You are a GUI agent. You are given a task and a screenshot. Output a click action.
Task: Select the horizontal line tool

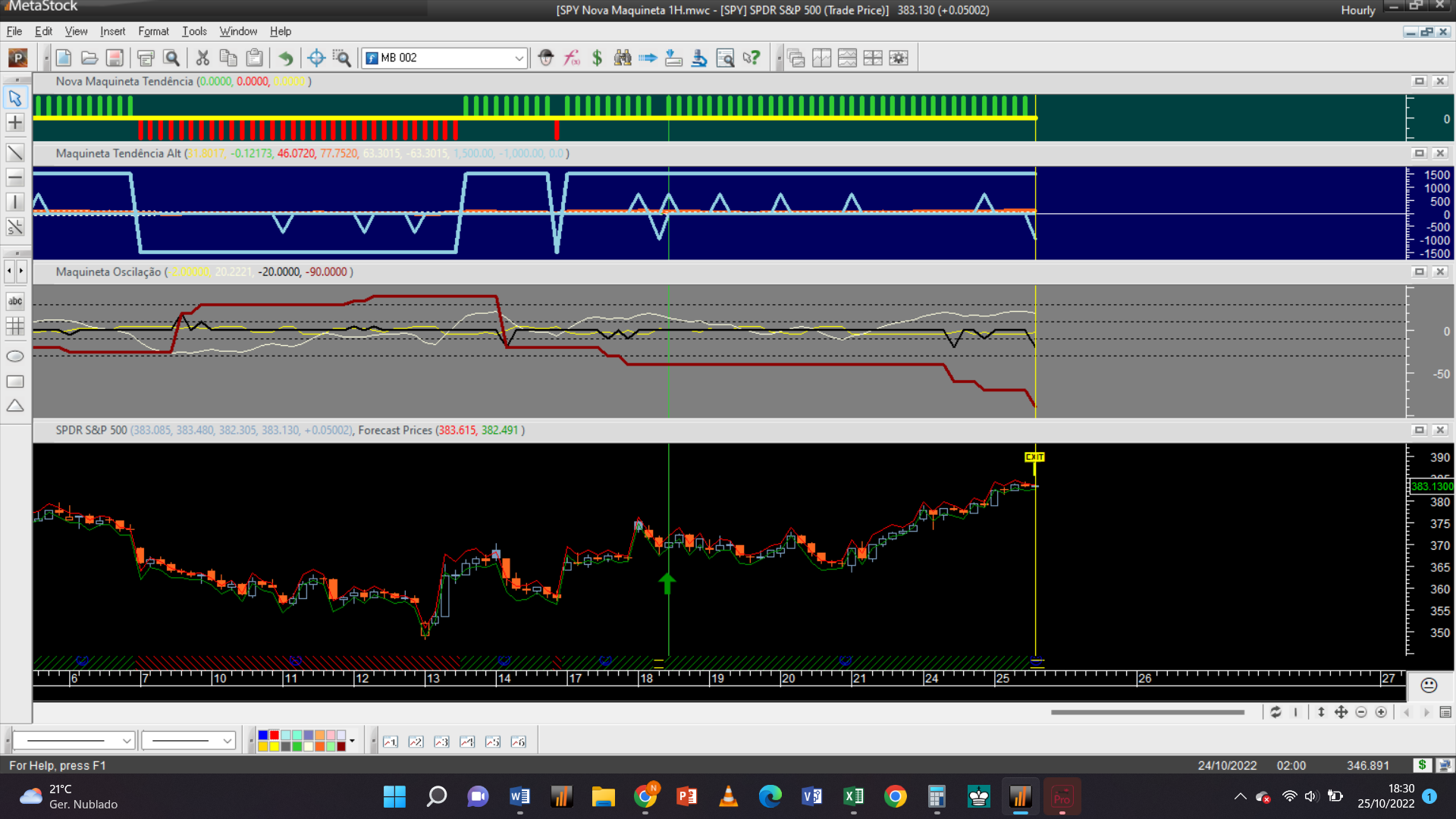[15, 177]
